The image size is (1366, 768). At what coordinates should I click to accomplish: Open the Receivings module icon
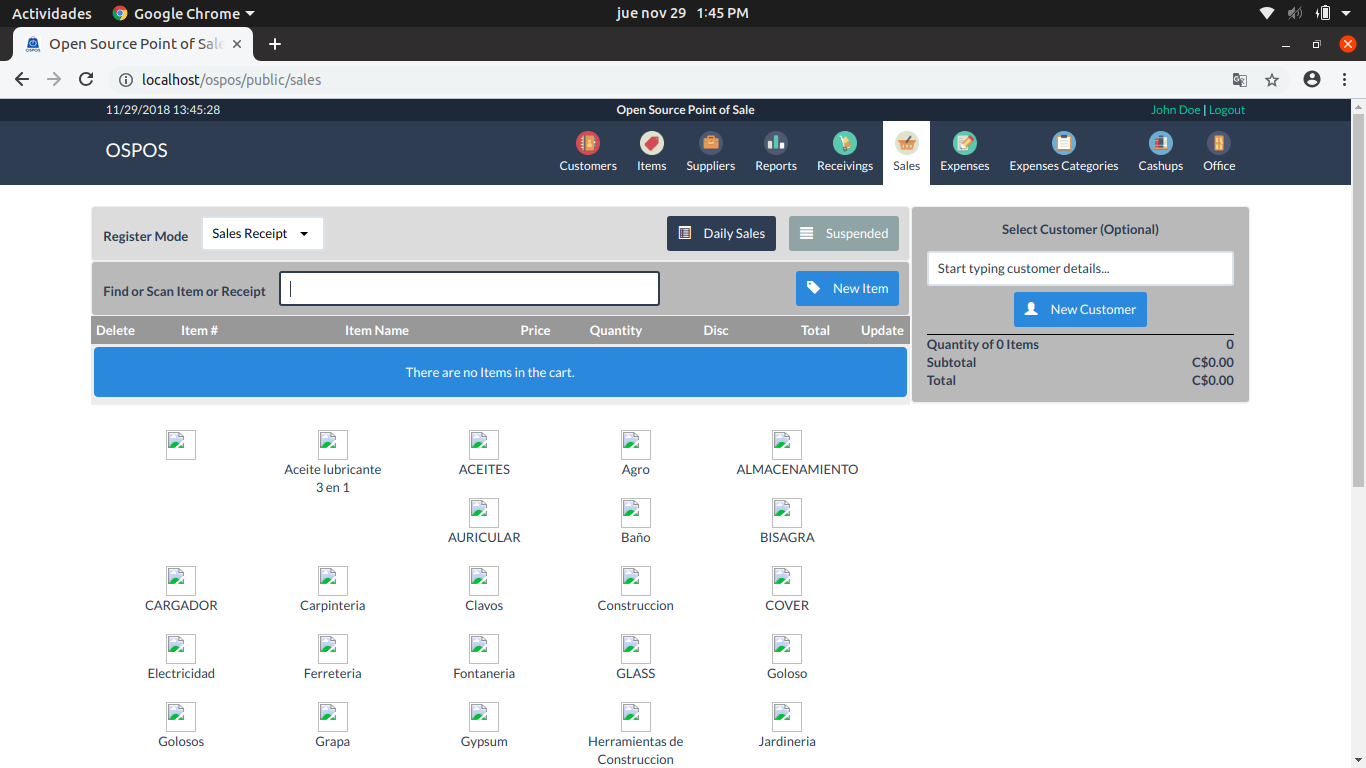click(x=844, y=150)
